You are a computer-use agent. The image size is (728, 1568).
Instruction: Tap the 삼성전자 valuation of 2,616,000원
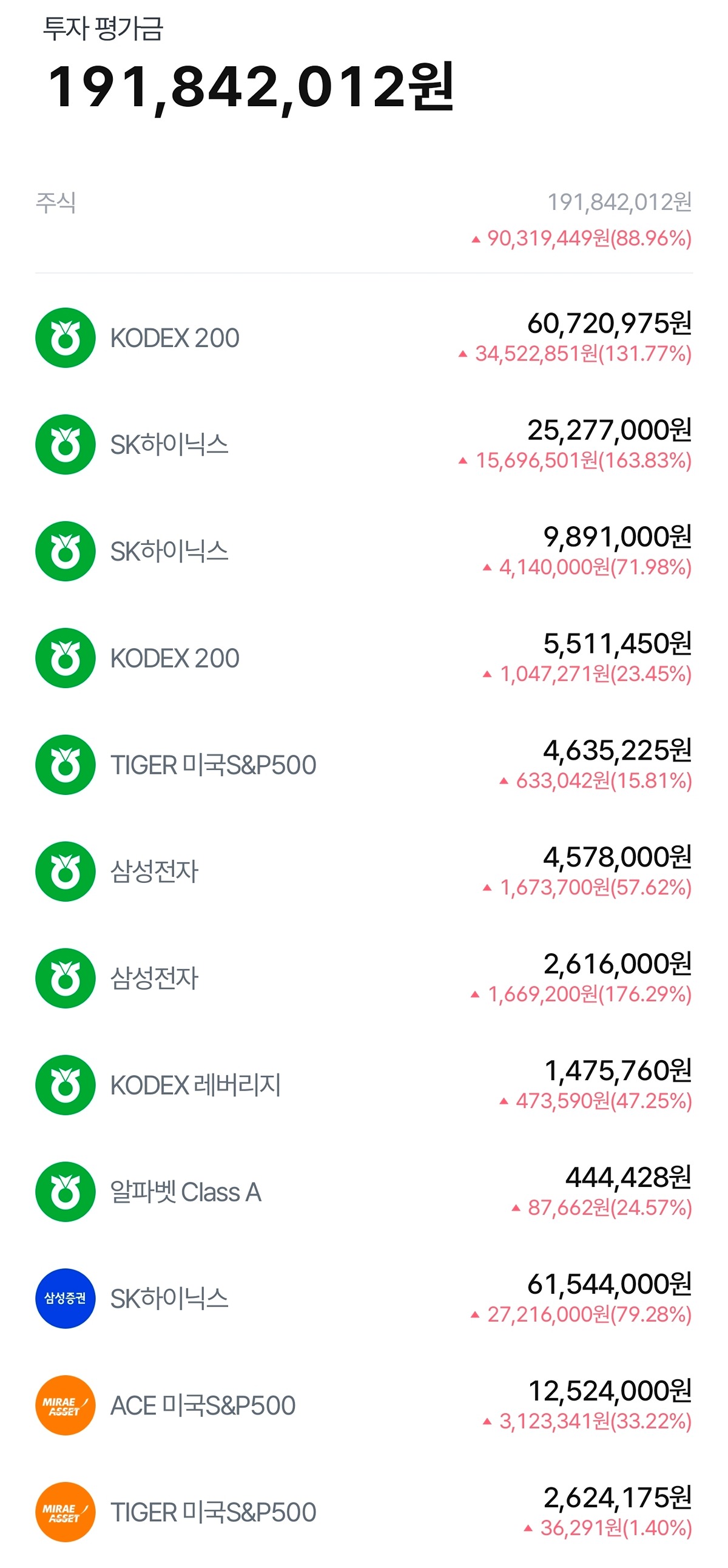tap(616, 964)
